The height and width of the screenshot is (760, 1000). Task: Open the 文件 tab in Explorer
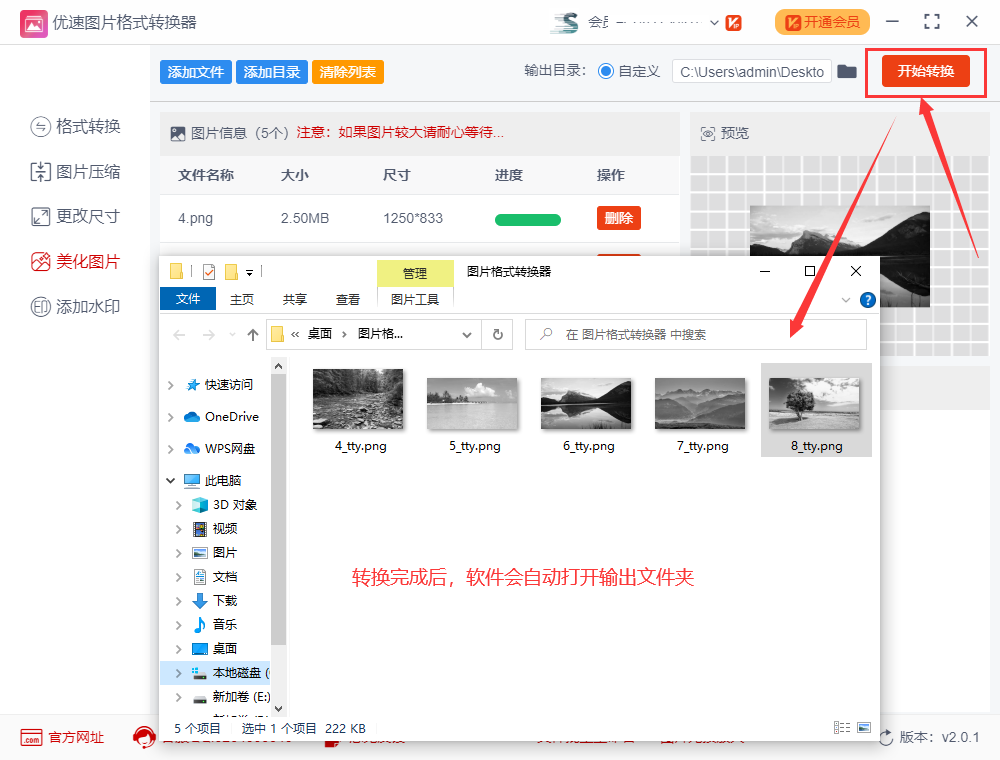(x=188, y=299)
